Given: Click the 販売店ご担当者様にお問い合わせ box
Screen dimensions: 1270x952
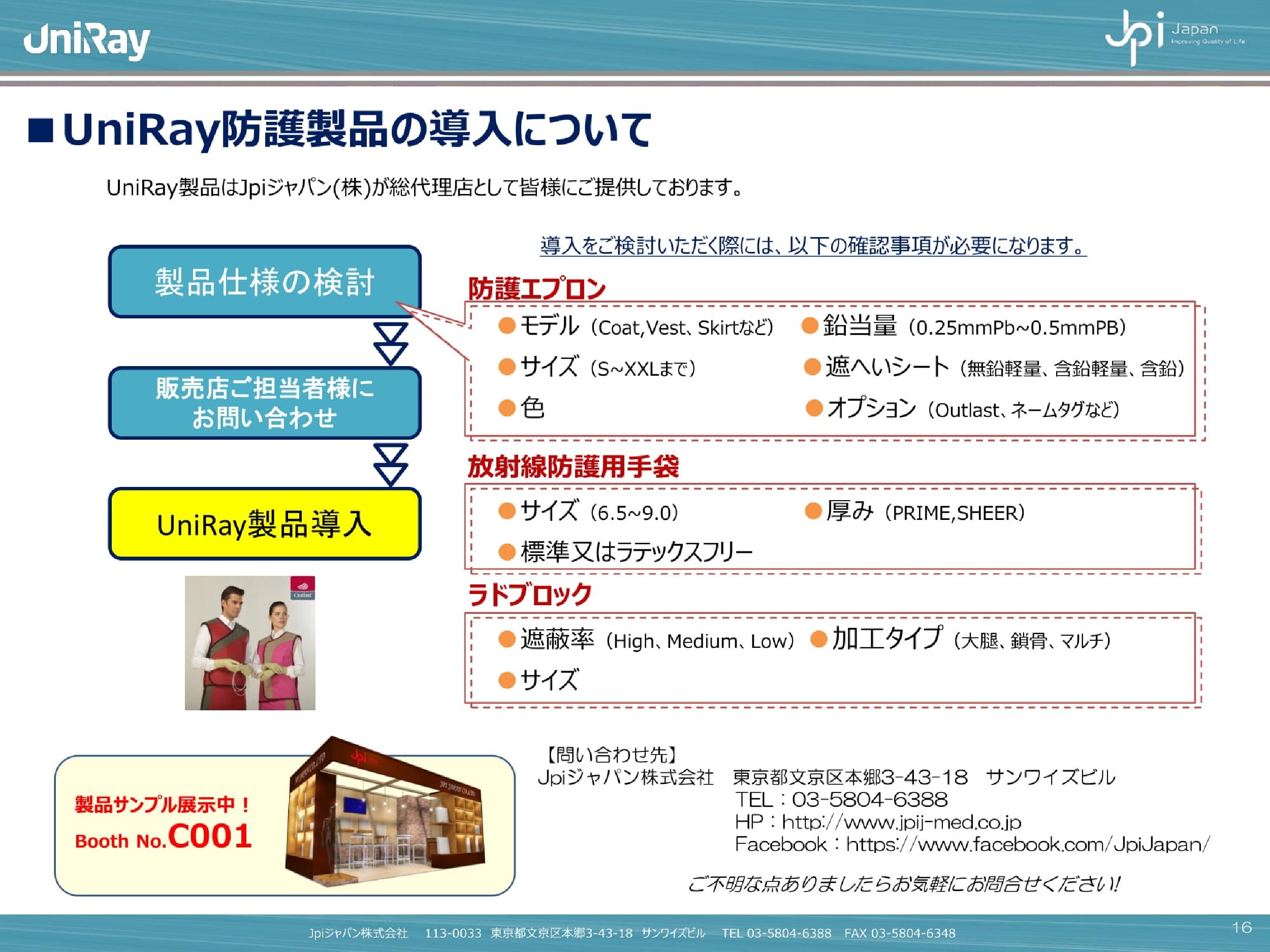Looking at the screenshot, I should (265, 402).
